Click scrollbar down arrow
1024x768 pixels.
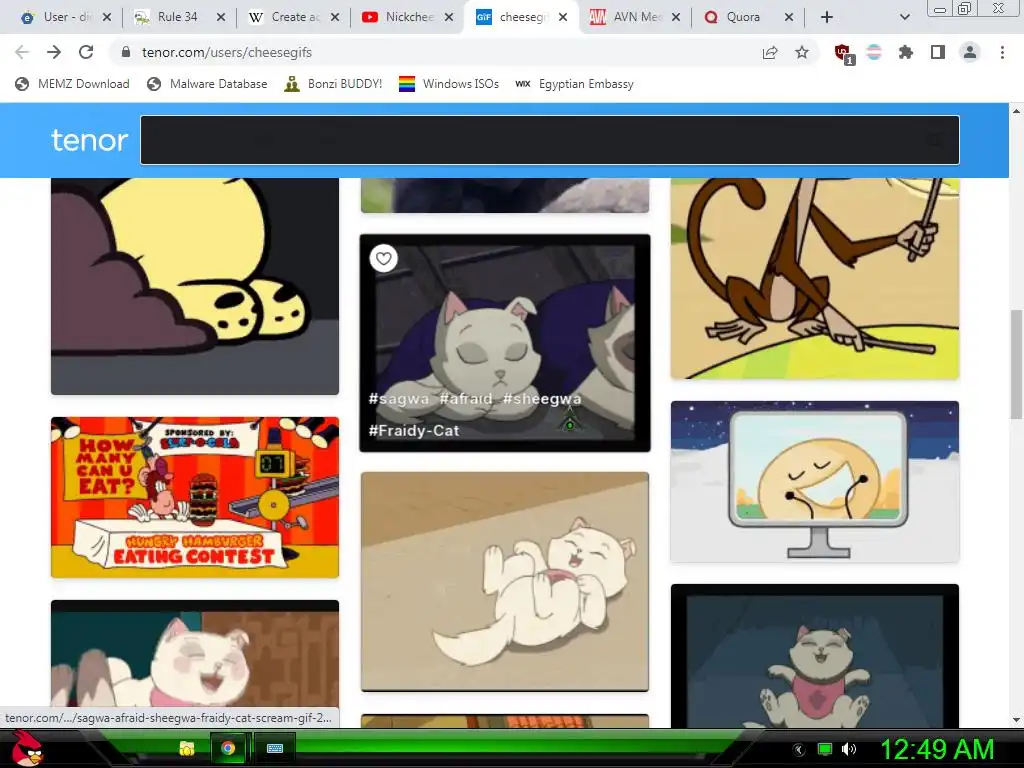tap(1016, 720)
